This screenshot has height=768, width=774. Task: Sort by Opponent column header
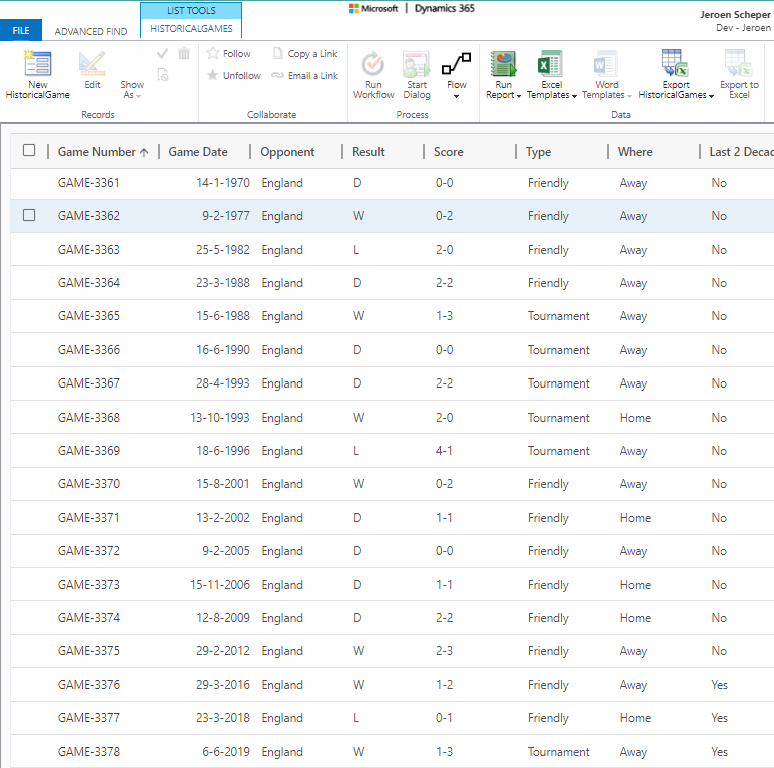pyautogui.click(x=287, y=152)
